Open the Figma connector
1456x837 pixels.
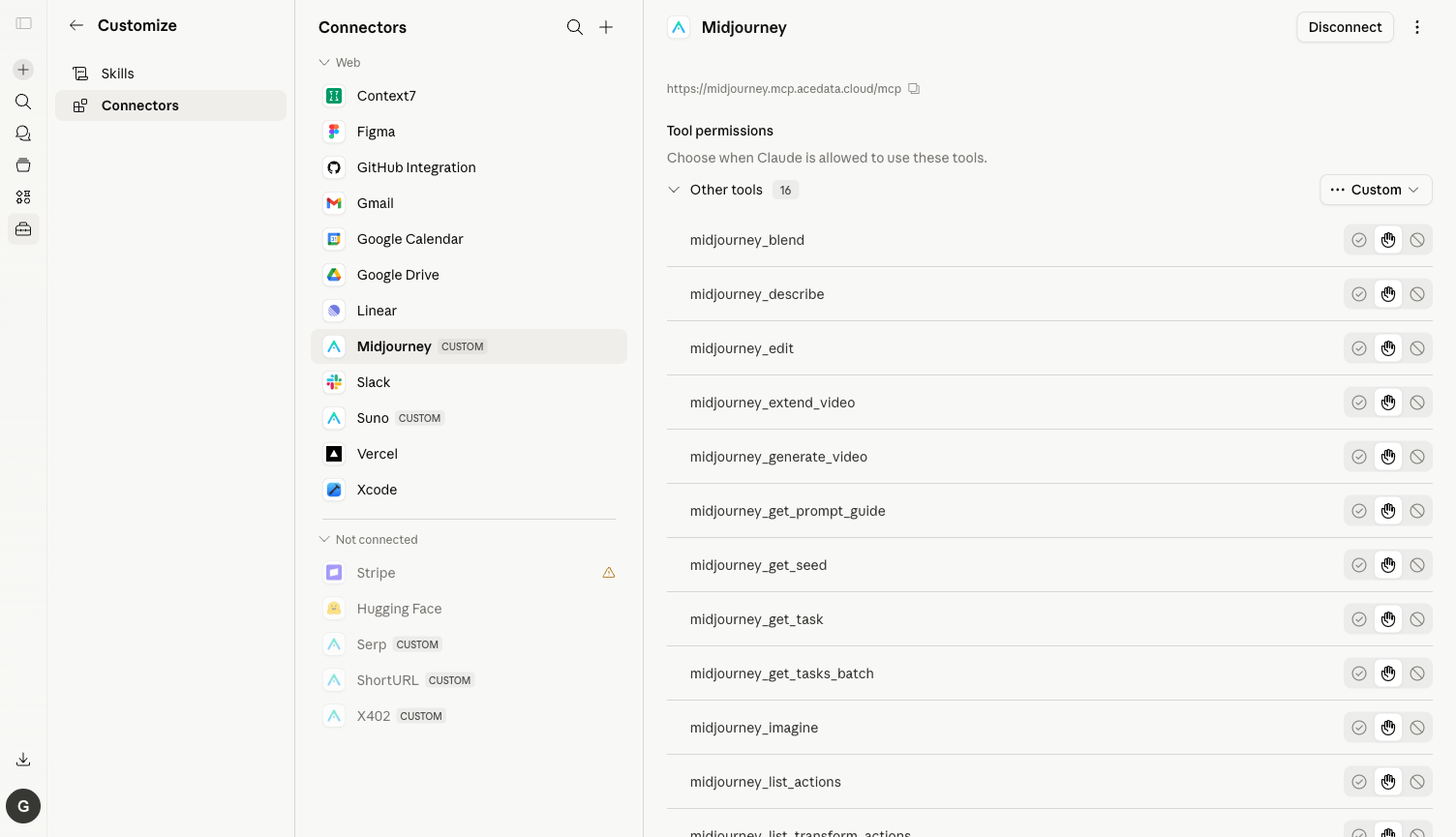[x=469, y=132]
